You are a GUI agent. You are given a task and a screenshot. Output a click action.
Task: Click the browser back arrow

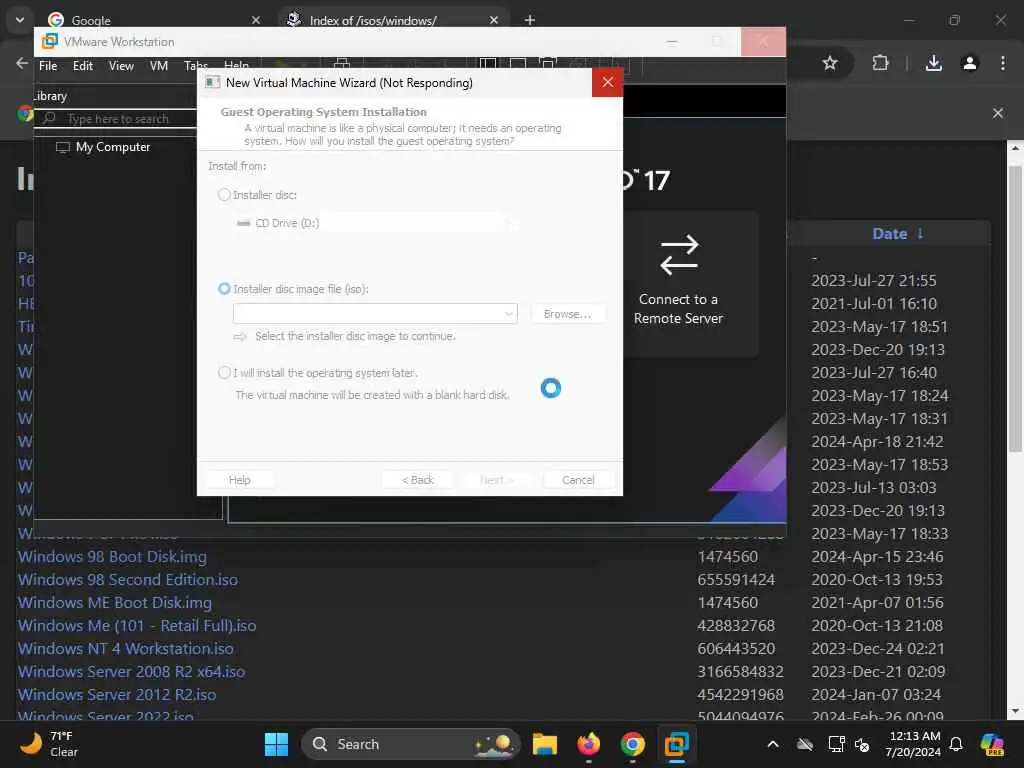(x=22, y=63)
